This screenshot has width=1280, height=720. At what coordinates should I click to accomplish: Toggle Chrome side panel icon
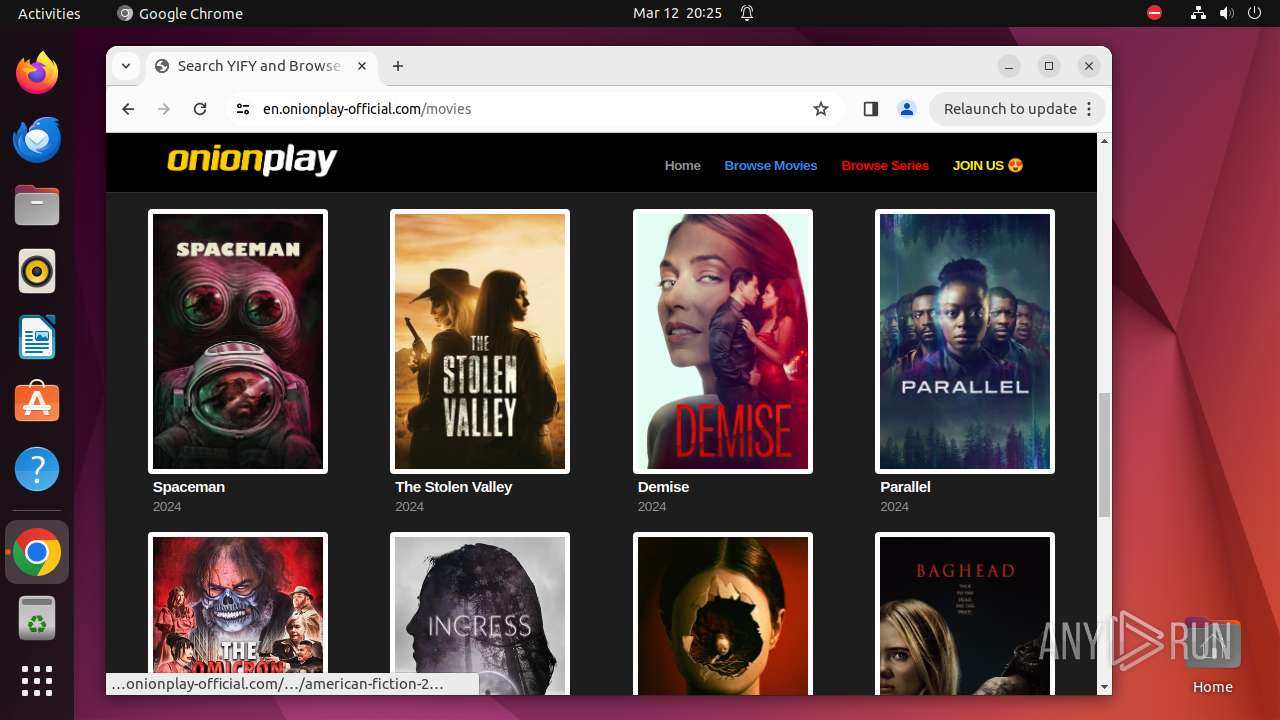pos(870,109)
